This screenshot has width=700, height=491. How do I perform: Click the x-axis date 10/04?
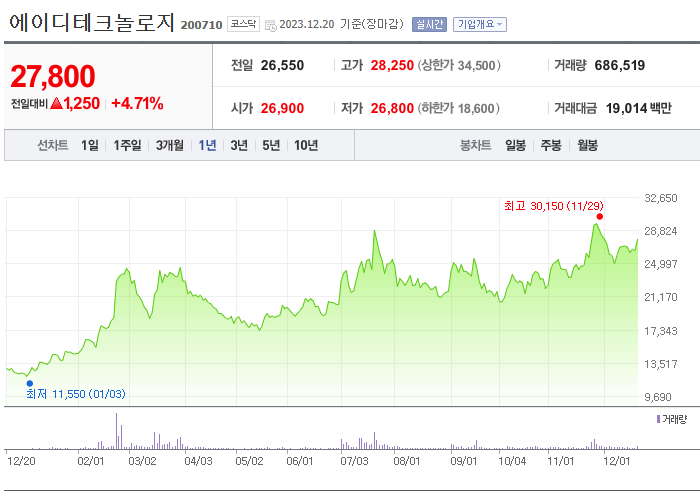click(x=512, y=461)
